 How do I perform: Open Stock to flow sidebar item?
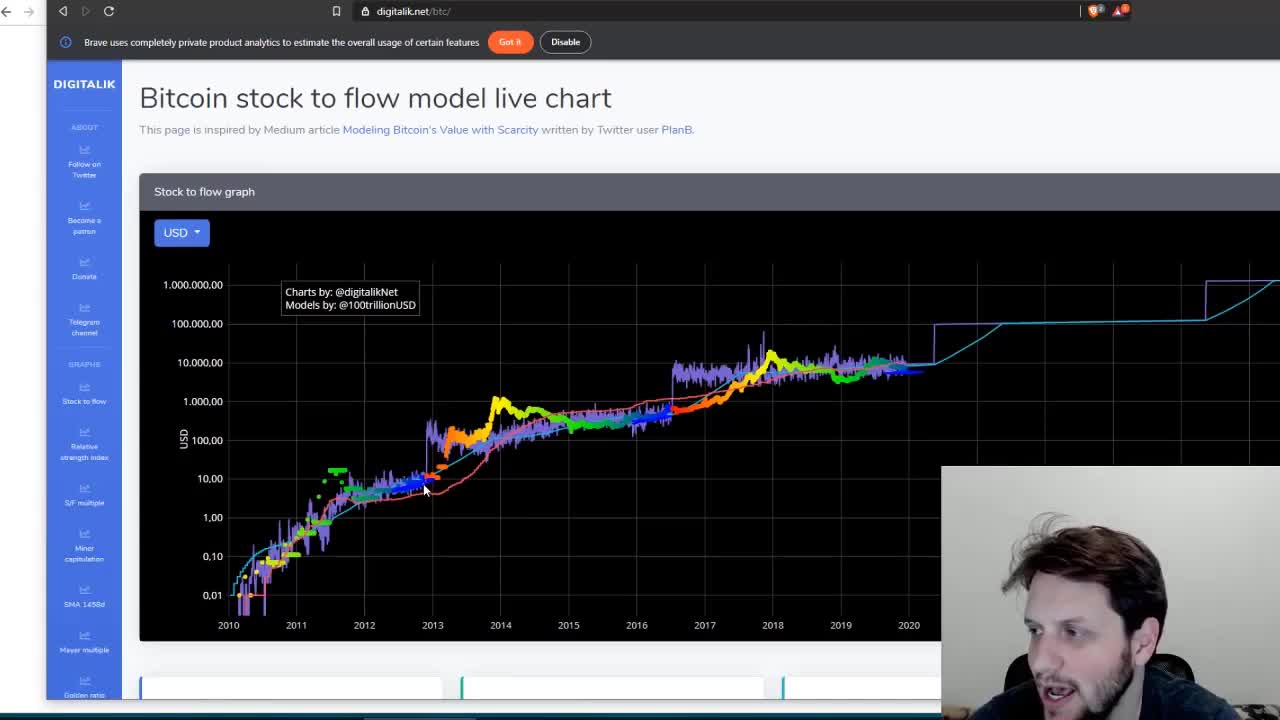click(84, 393)
